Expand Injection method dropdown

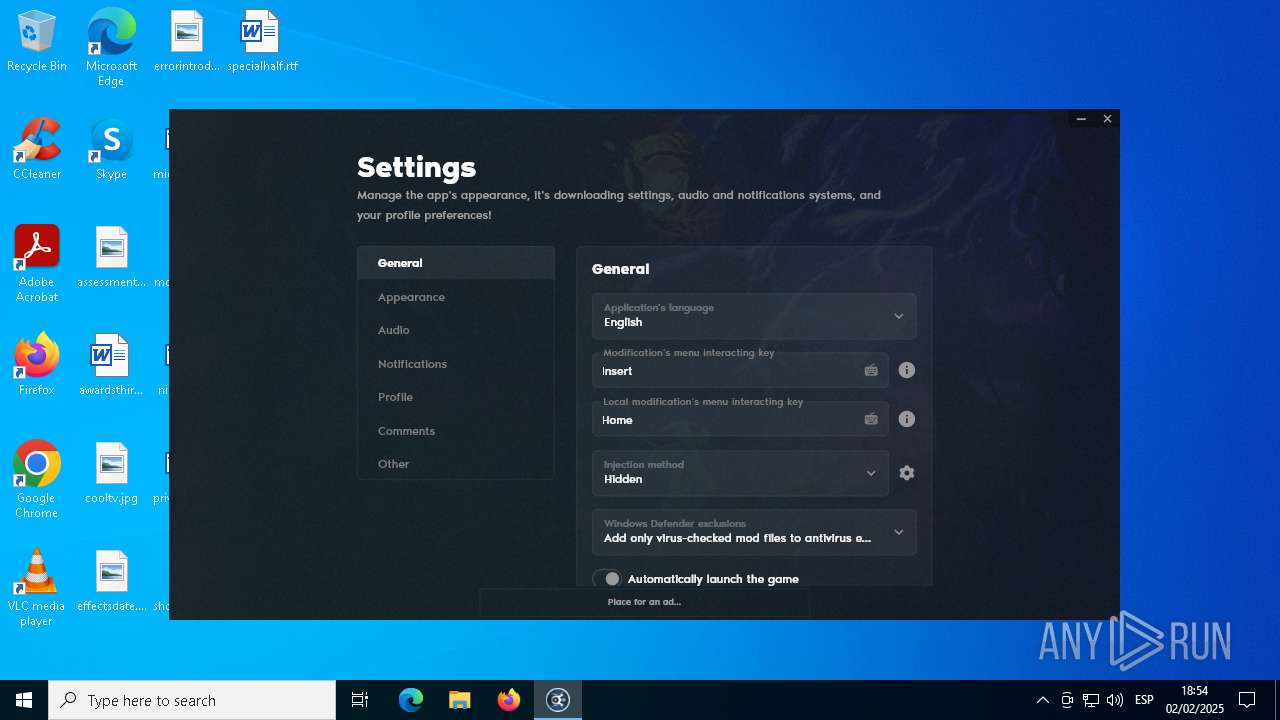click(740, 473)
